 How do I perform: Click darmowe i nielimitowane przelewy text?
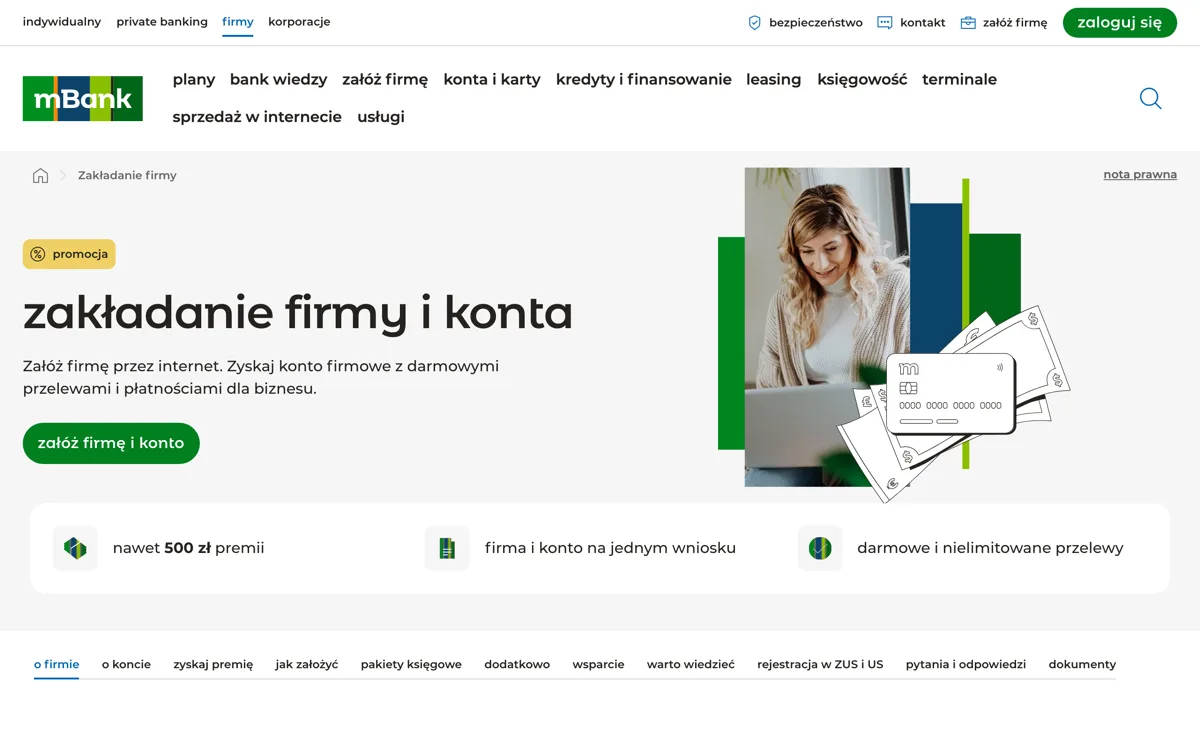(x=990, y=548)
